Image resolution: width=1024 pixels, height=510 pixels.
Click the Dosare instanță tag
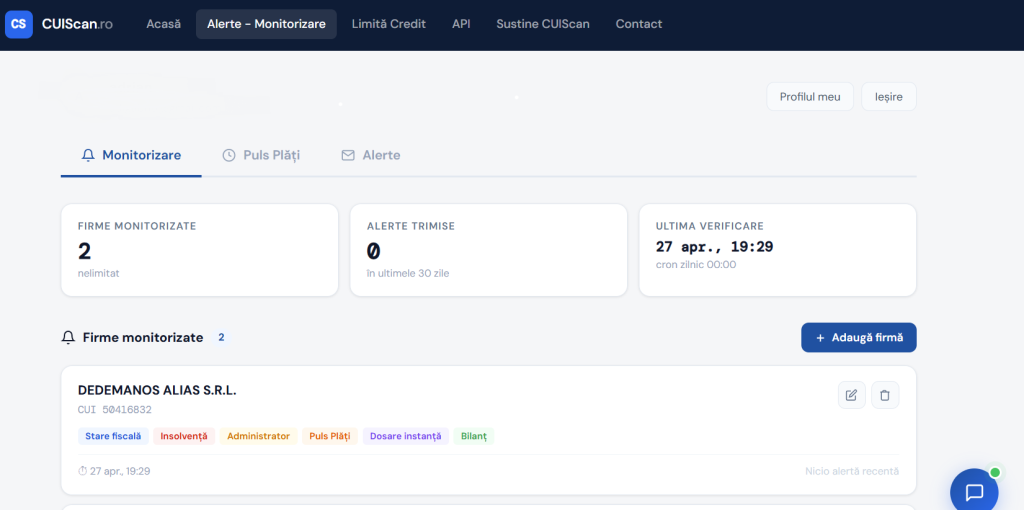pos(406,436)
